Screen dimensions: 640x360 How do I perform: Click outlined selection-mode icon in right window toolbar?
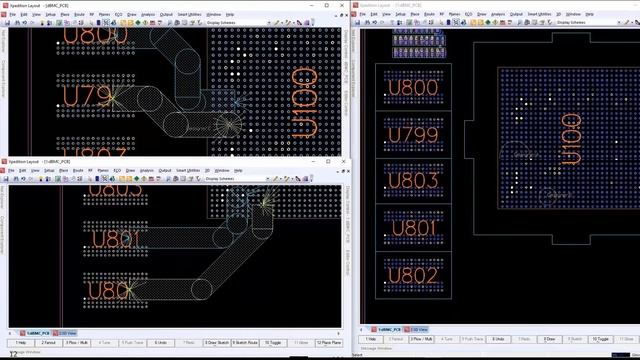[456, 22]
